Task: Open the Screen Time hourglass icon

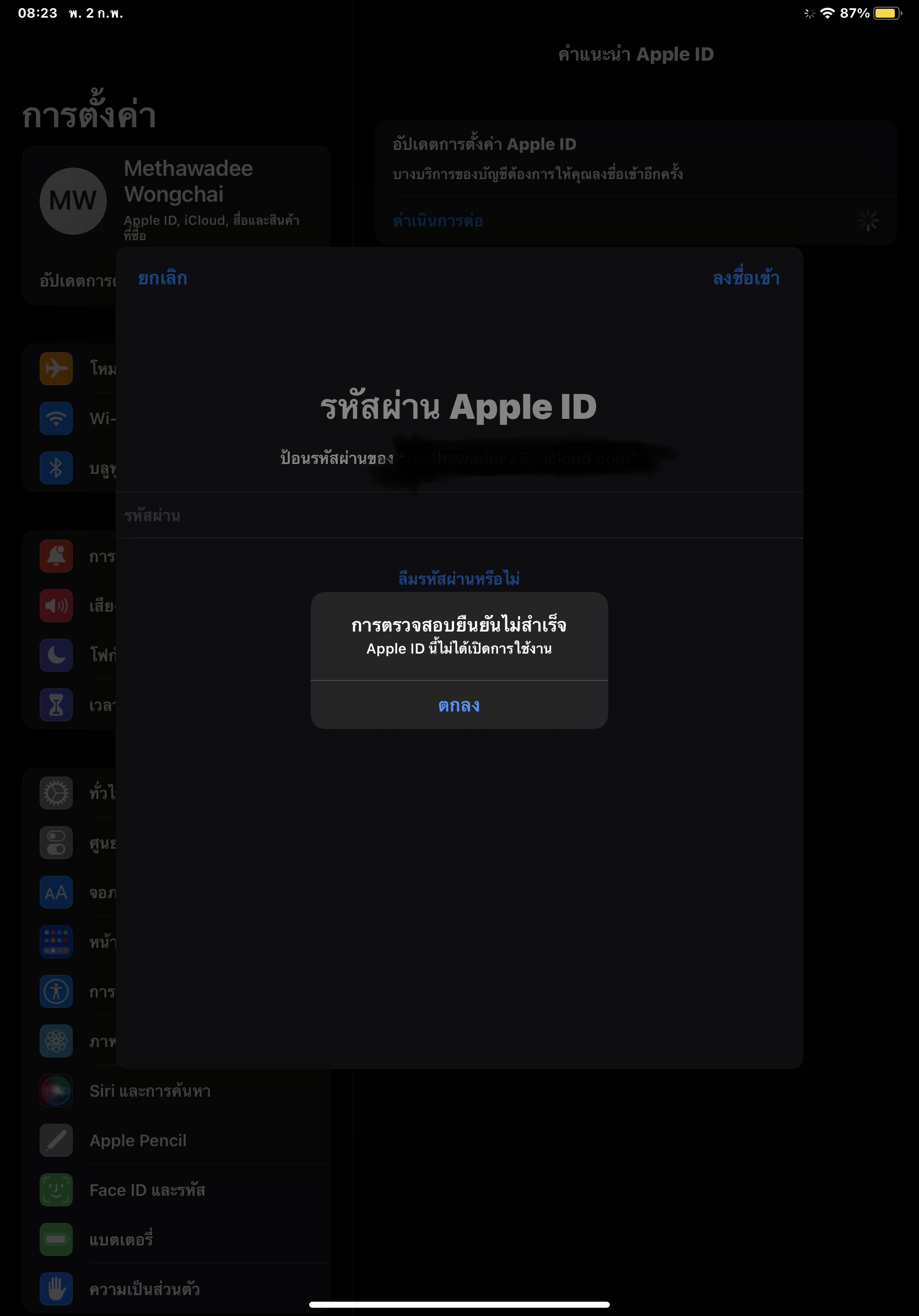Action: (56, 704)
